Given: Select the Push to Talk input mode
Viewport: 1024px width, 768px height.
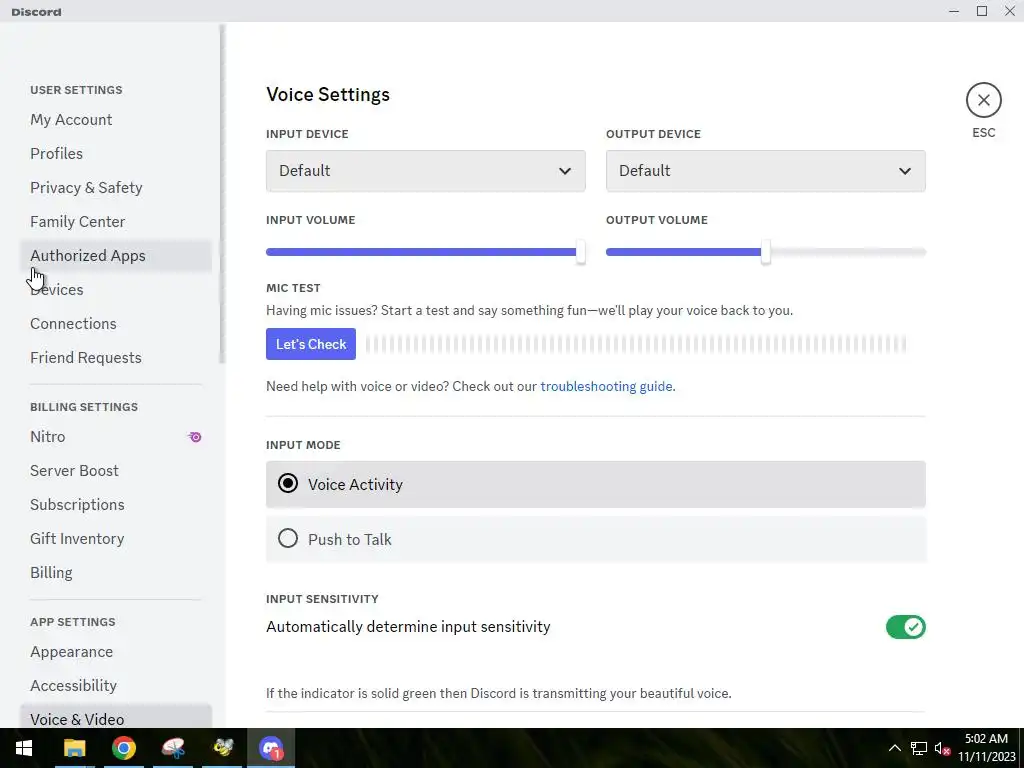Looking at the screenshot, I should [596, 539].
